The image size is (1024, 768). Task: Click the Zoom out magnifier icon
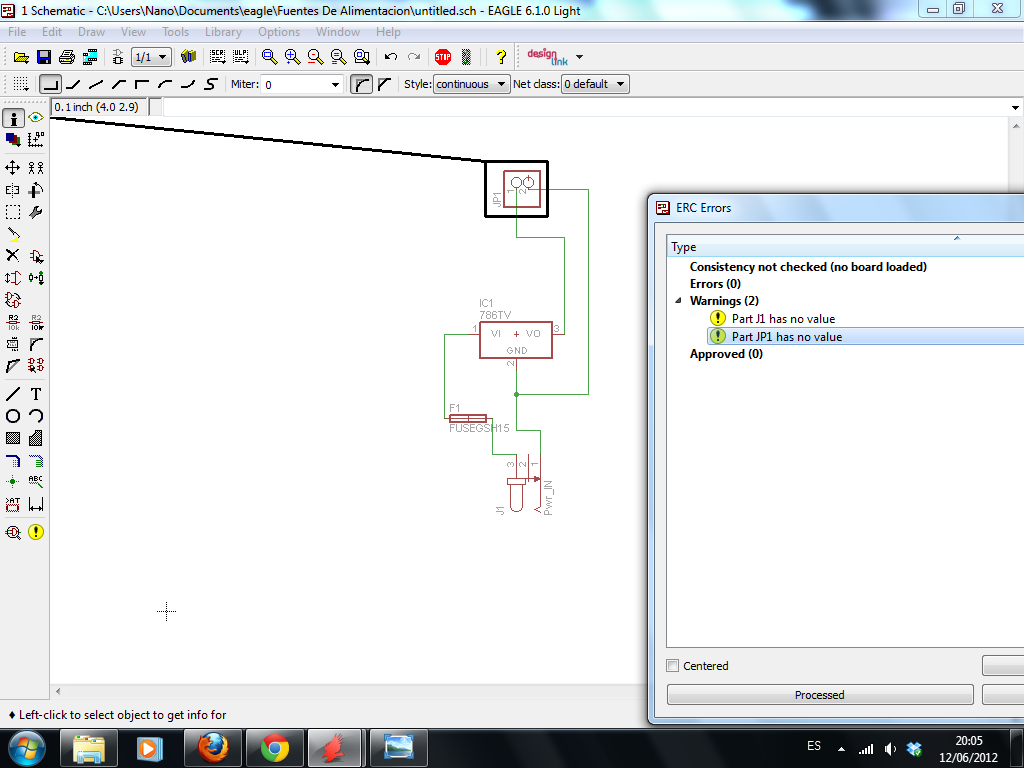pyautogui.click(x=315, y=57)
